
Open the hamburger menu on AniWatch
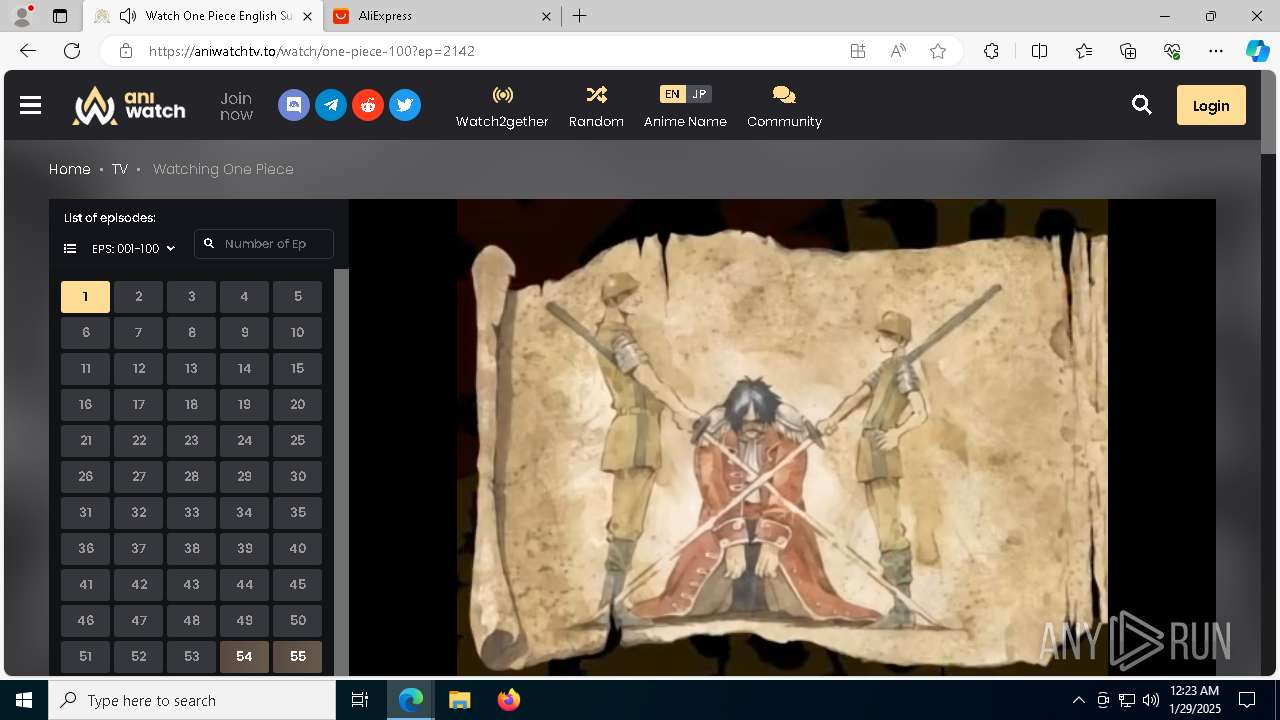[x=30, y=105]
